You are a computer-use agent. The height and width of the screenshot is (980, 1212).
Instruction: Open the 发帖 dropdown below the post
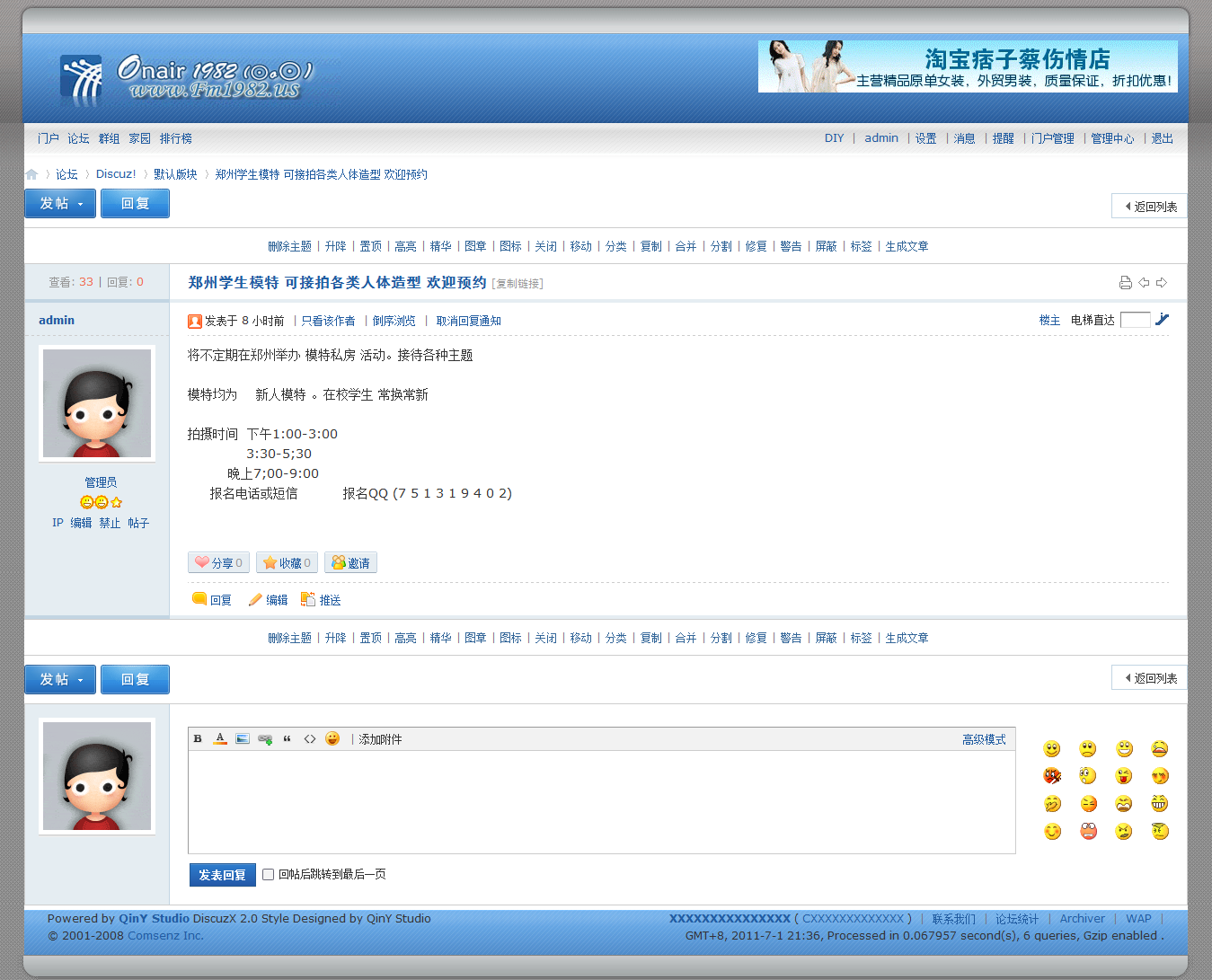[60, 680]
